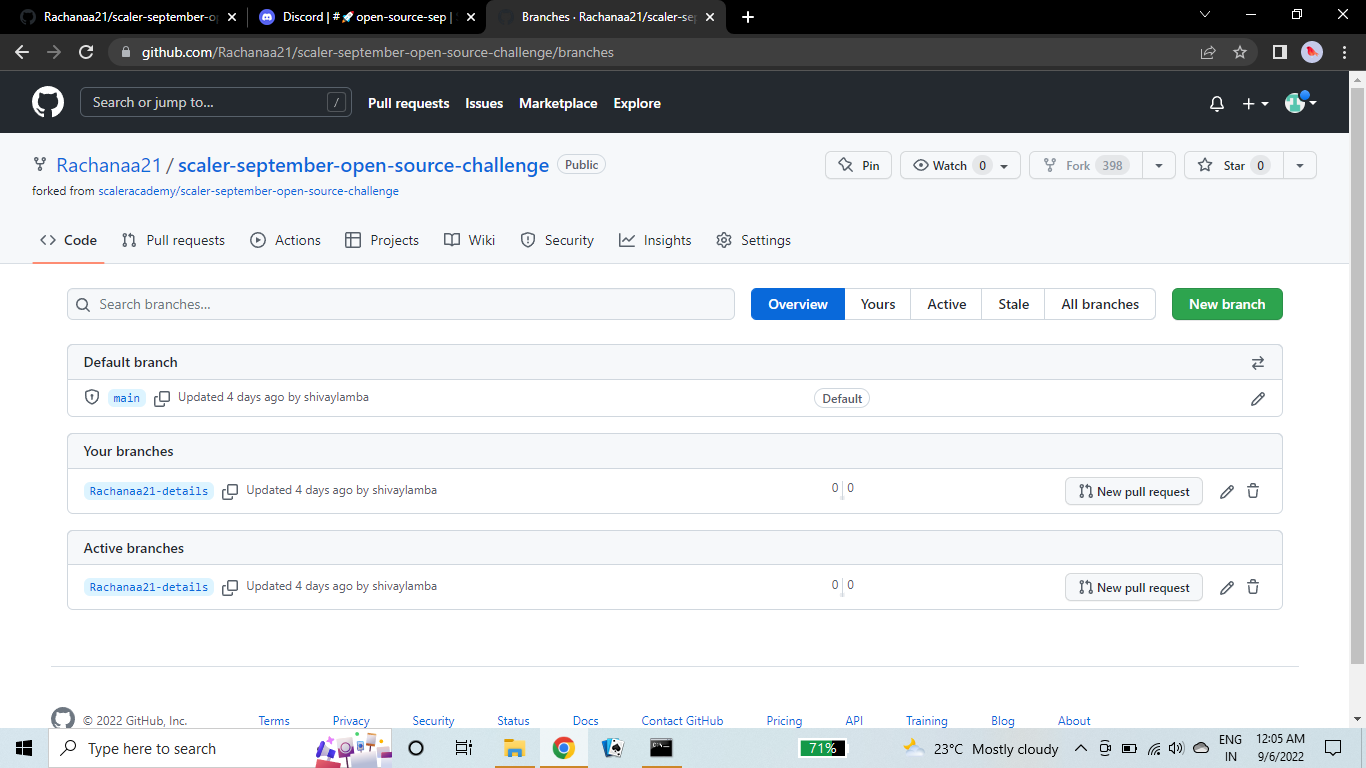This screenshot has height=768, width=1366.
Task: Click the New branch button
Action: 1227,304
